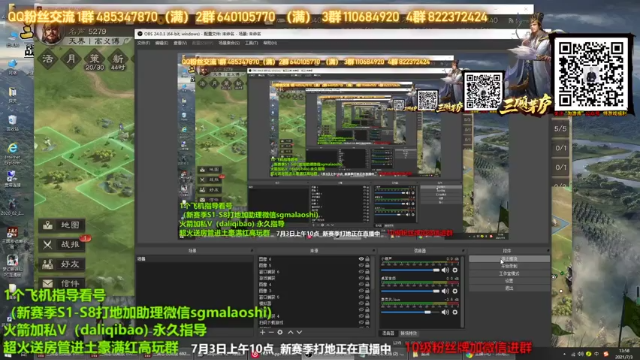Open 麦克风/Aux channel settings gear
The width and height of the screenshot is (640, 360).
point(455,312)
